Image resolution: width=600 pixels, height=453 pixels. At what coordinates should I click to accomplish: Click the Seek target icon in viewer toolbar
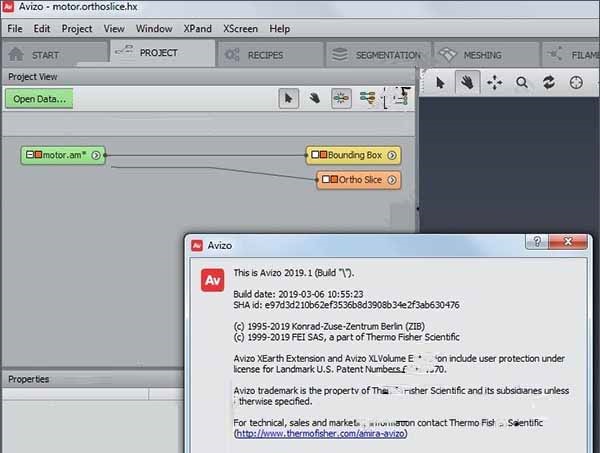pos(576,83)
